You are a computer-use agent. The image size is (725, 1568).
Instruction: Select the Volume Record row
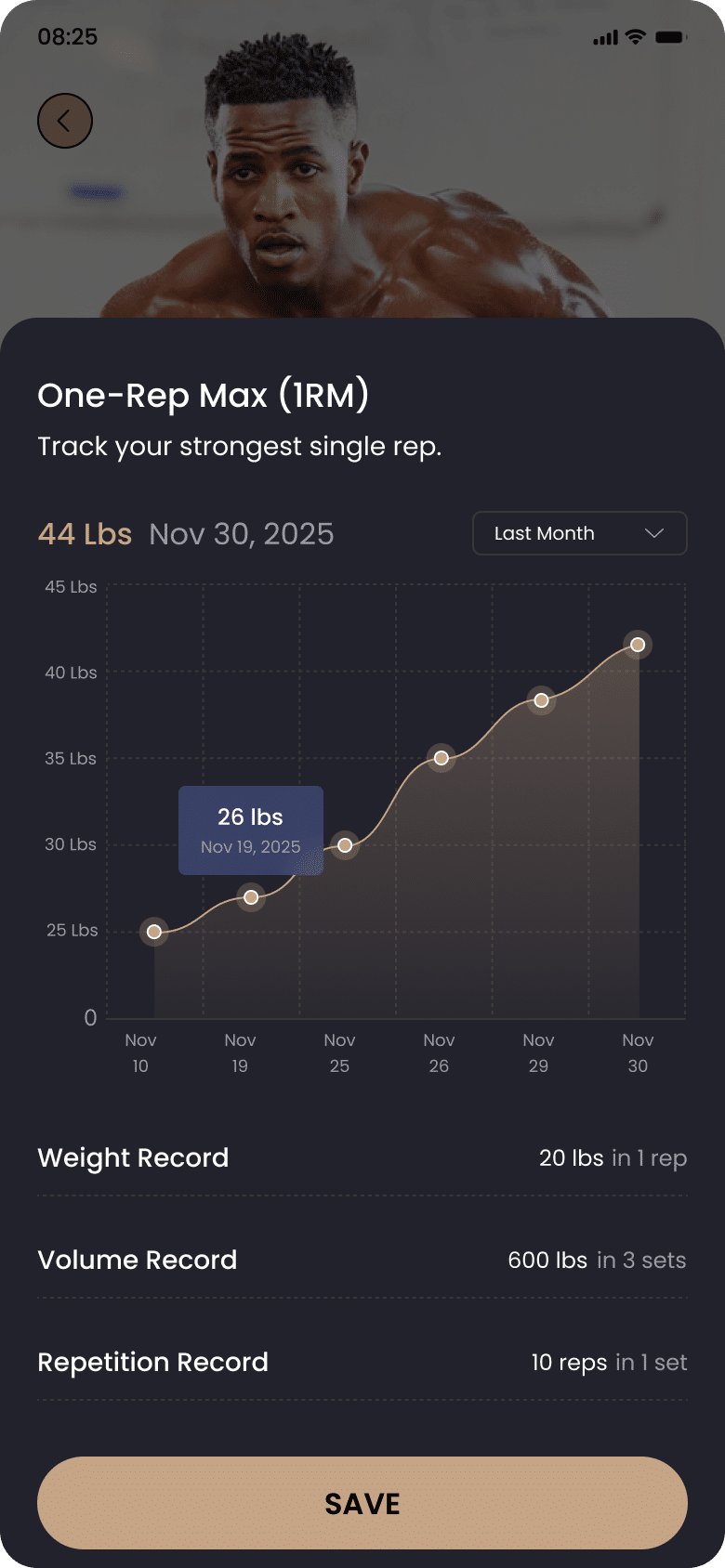[362, 1260]
